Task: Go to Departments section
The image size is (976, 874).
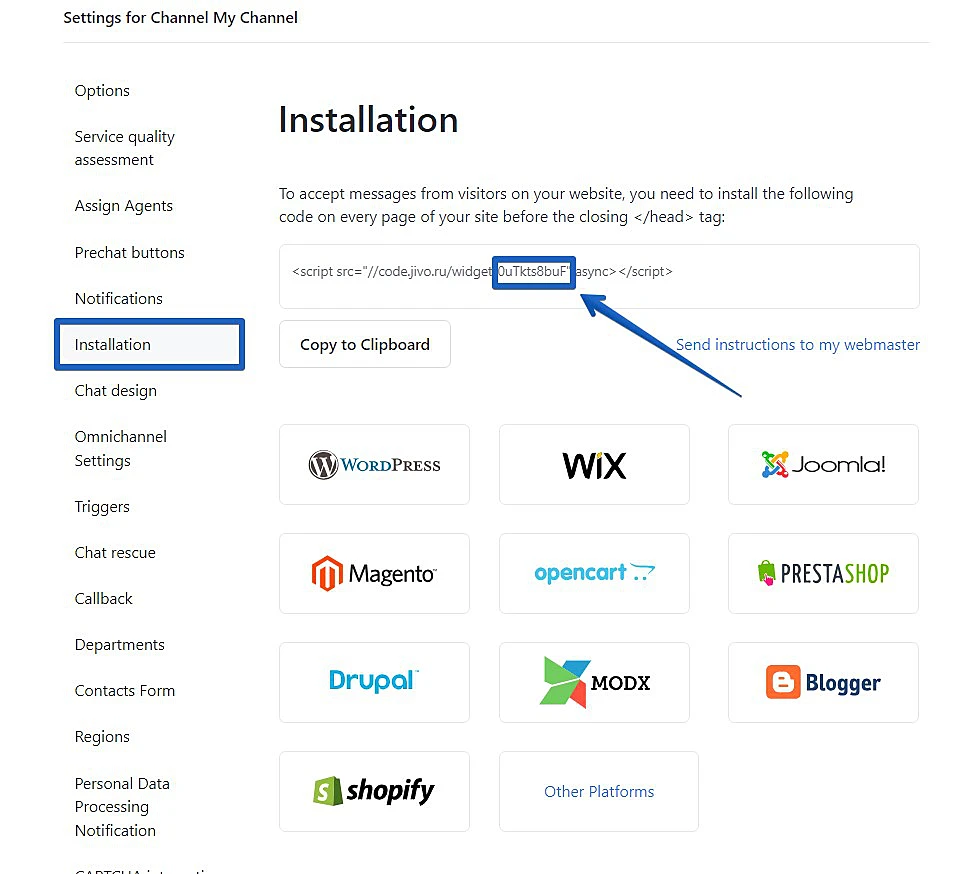Action: click(120, 645)
